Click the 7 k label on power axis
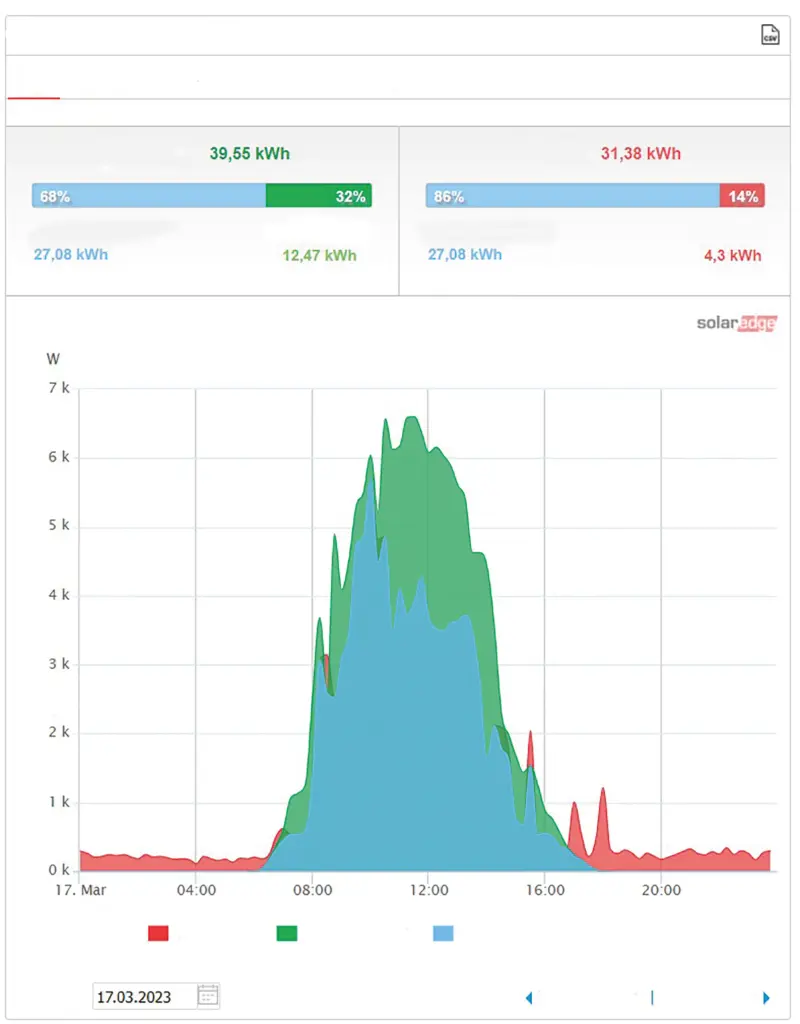This screenshot has height=1024, width=800. [57, 388]
